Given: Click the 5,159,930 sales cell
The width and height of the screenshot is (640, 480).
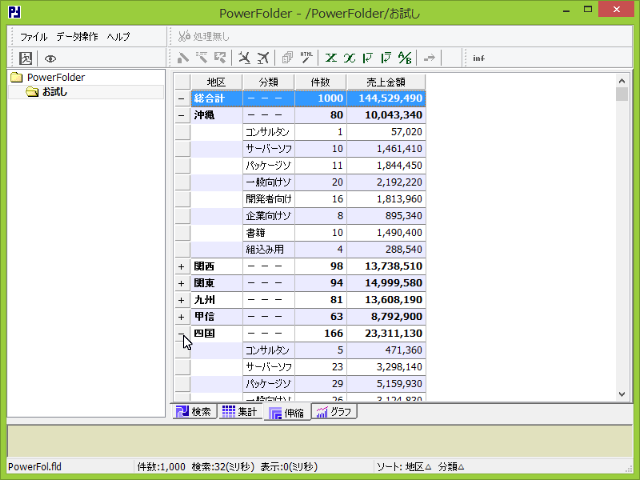Looking at the screenshot, I should pos(386,384).
